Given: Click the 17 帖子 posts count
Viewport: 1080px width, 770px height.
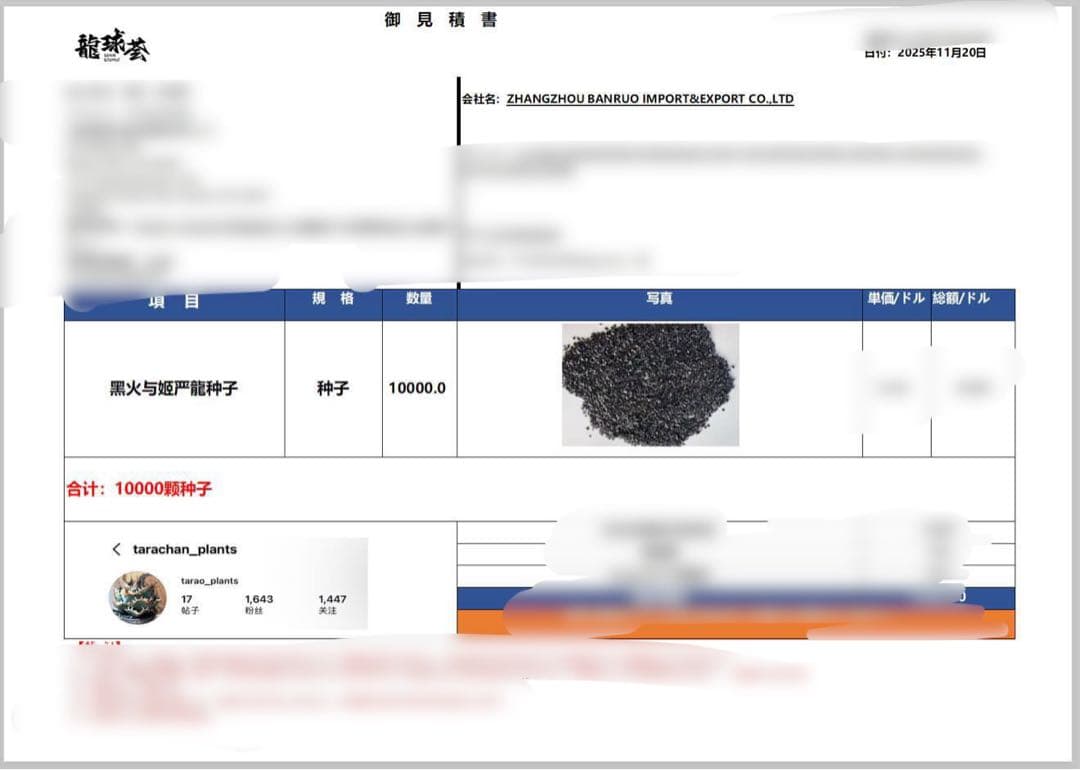Looking at the screenshot, I should point(189,604).
